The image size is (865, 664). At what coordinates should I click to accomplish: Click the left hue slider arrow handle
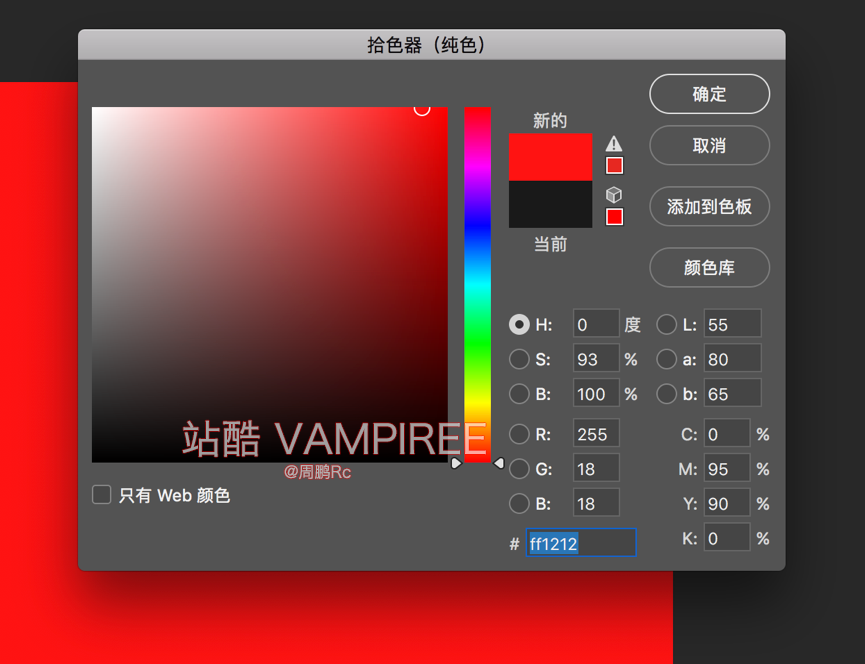point(456,463)
